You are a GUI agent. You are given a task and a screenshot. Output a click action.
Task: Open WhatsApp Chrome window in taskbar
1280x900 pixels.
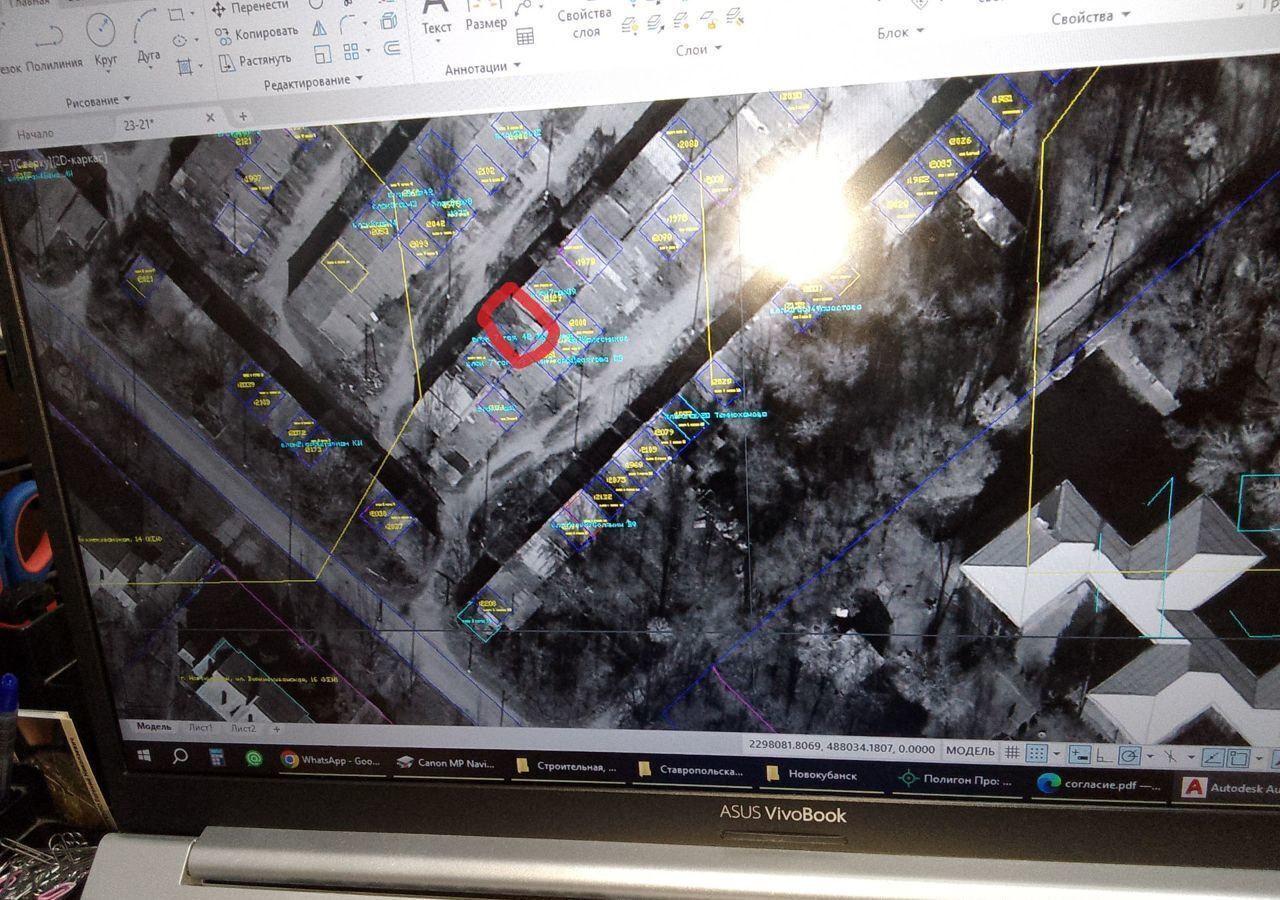(x=331, y=761)
